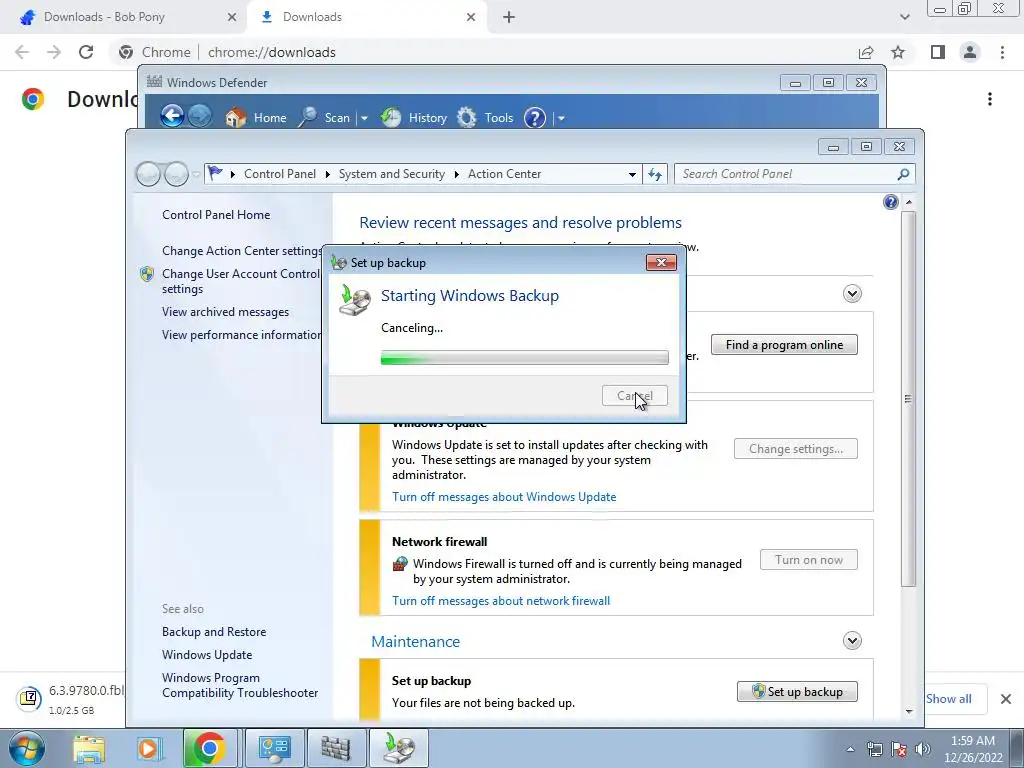Click Control Panel breadcrumb segment
This screenshot has height=768, width=1024.
(x=280, y=174)
